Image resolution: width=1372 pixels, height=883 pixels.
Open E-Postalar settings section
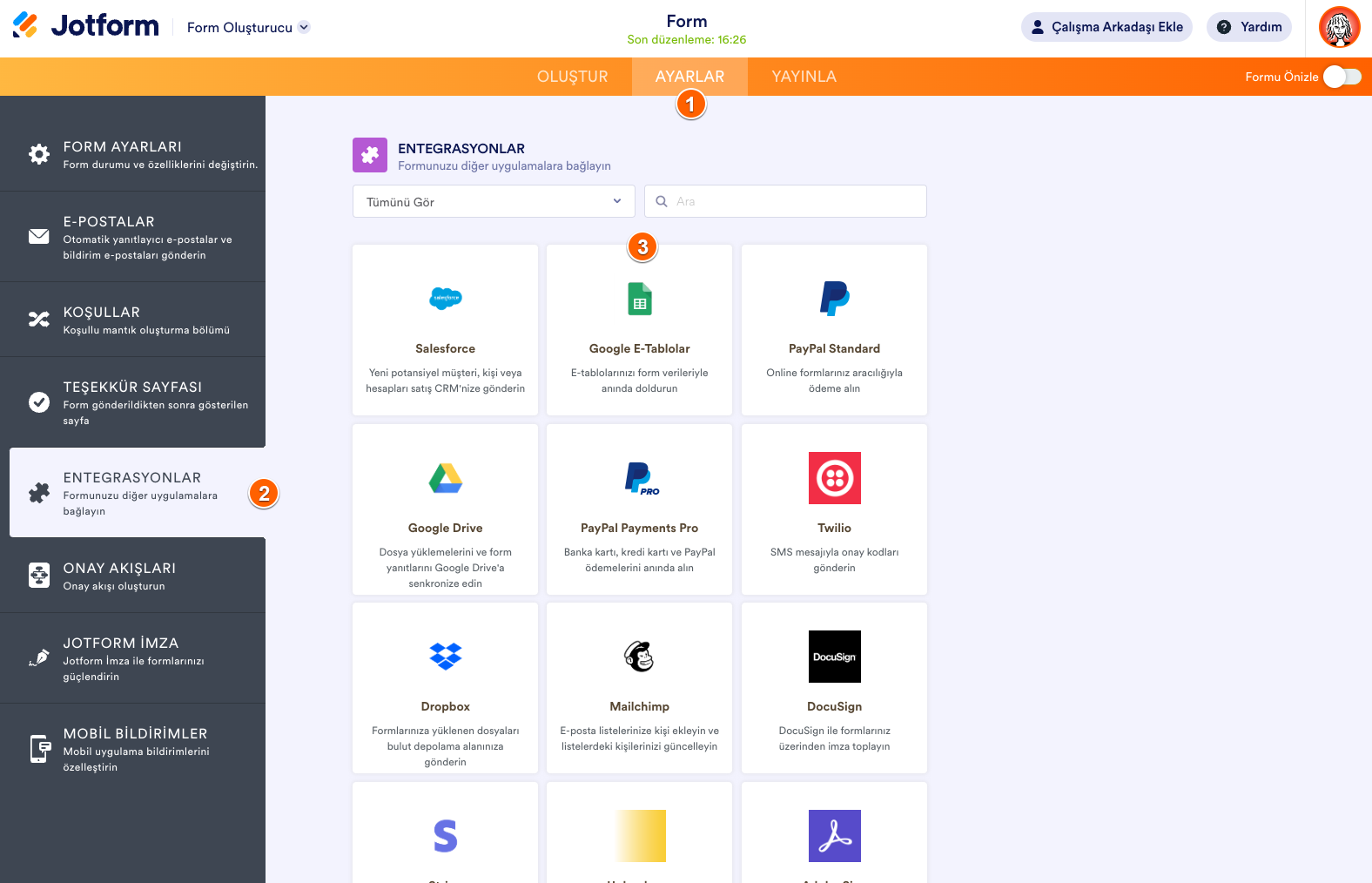click(132, 237)
